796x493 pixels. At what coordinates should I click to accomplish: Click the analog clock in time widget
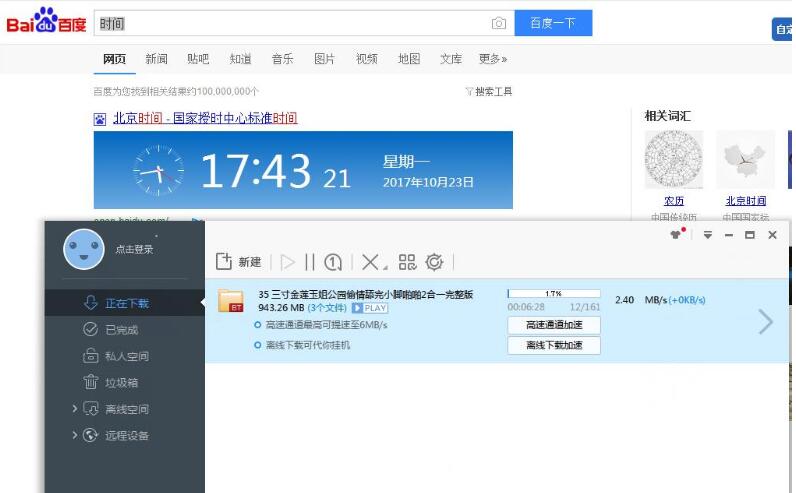tap(158, 170)
